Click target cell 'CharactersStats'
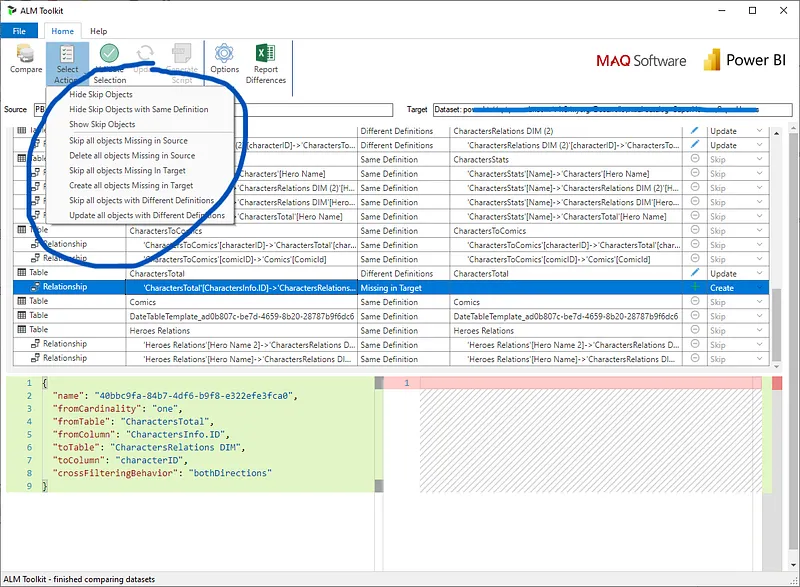Image resolution: width=800 pixels, height=587 pixels. [x=568, y=160]
